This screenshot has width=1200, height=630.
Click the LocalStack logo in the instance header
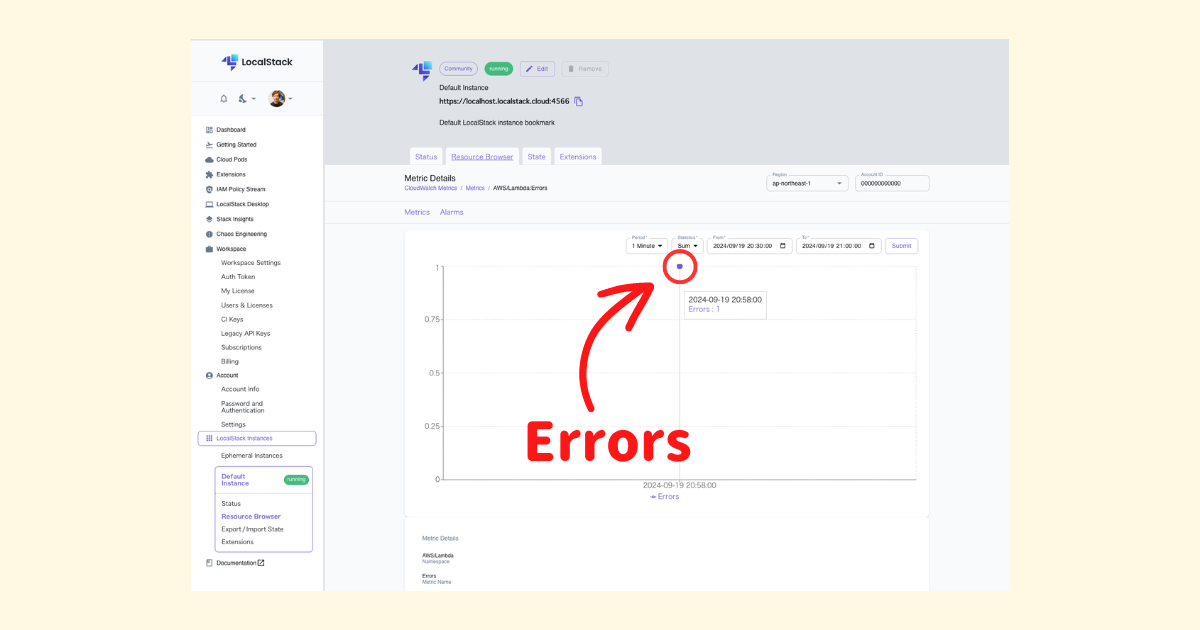pos(422,71)
